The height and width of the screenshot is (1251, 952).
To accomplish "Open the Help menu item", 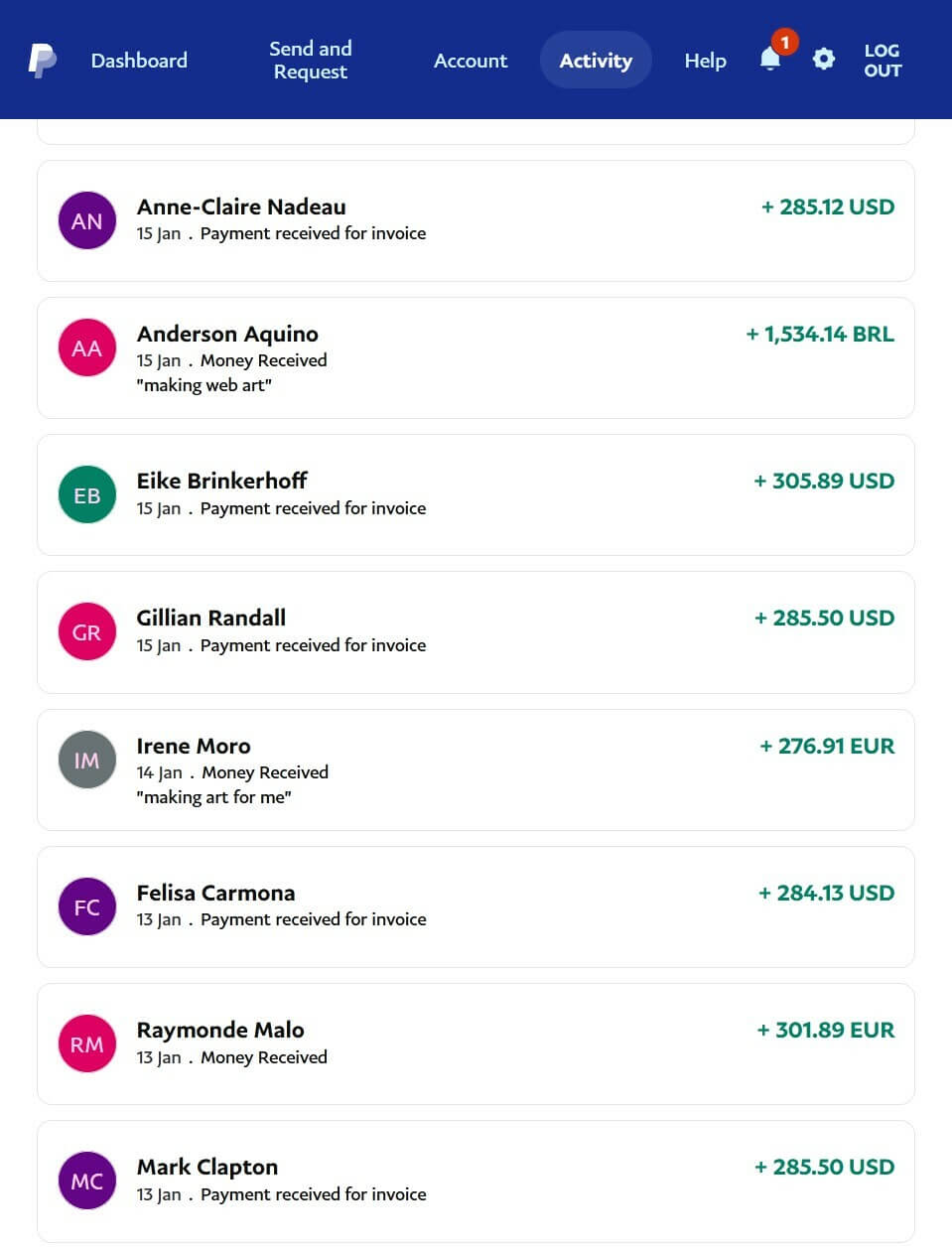I will click(x=705, y=61).
